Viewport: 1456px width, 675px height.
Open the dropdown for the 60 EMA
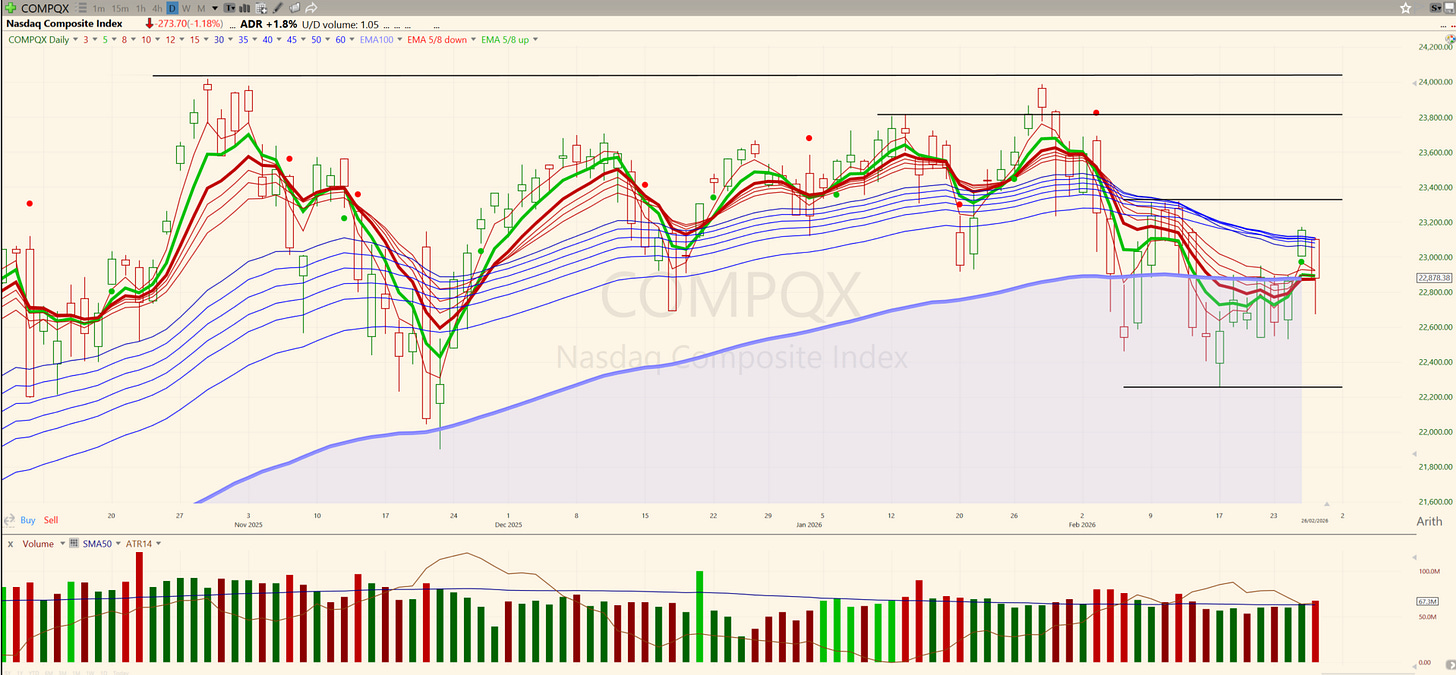tap(352, 39)
